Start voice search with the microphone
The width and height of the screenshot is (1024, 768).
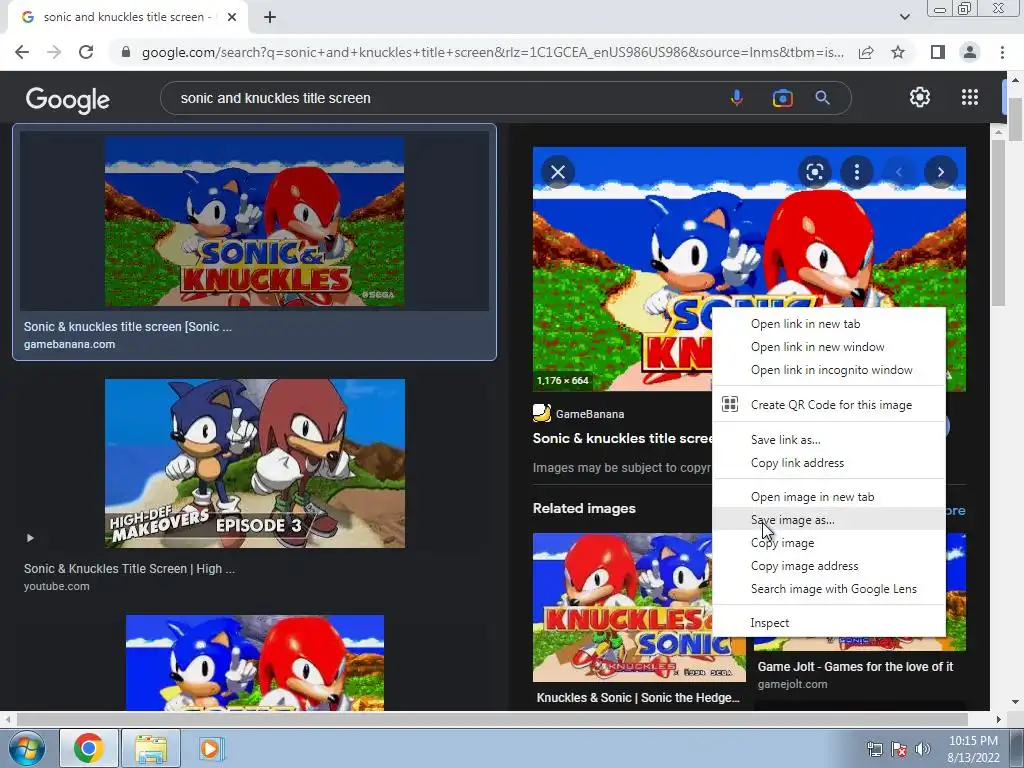737,98
